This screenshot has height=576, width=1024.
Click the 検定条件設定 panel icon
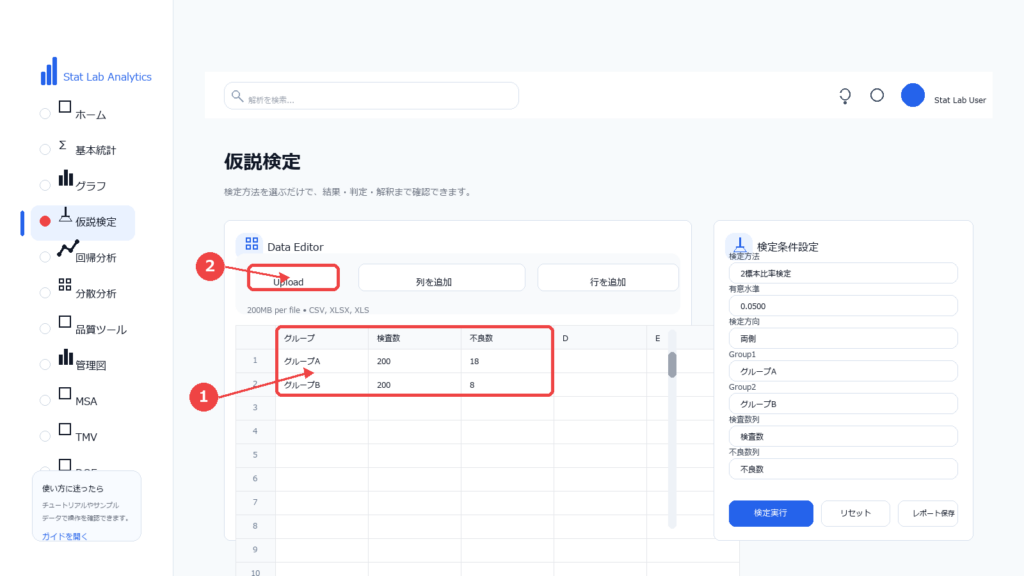(740, 244)
